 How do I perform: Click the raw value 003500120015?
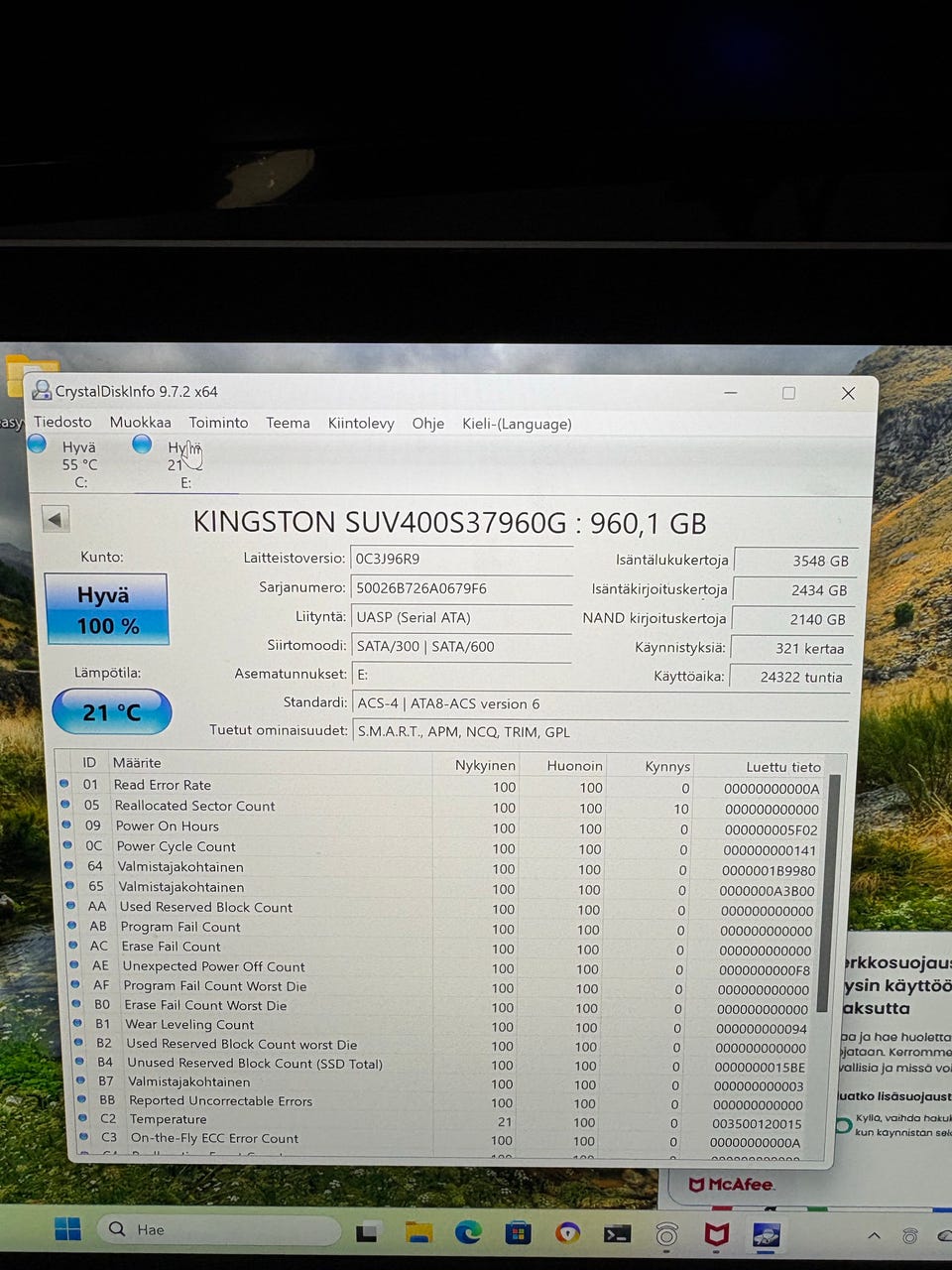pos(757,1124)
